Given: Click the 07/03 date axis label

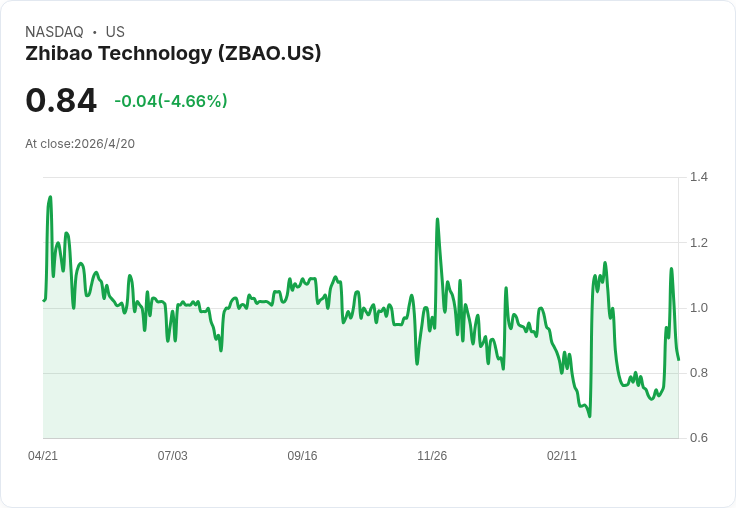Looking at the screenshot, I should click(172, 456).
